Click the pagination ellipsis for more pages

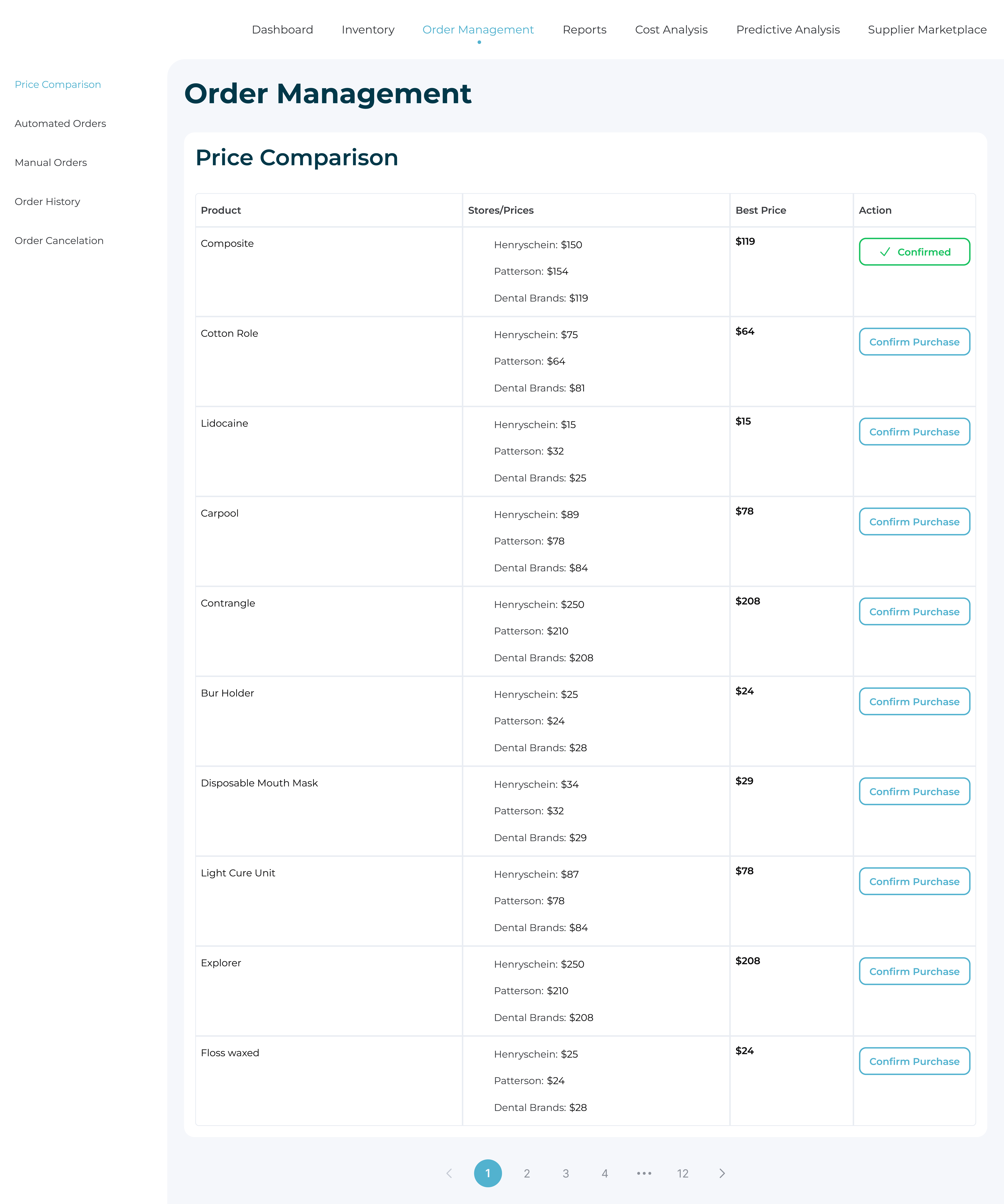(644, 1174)
